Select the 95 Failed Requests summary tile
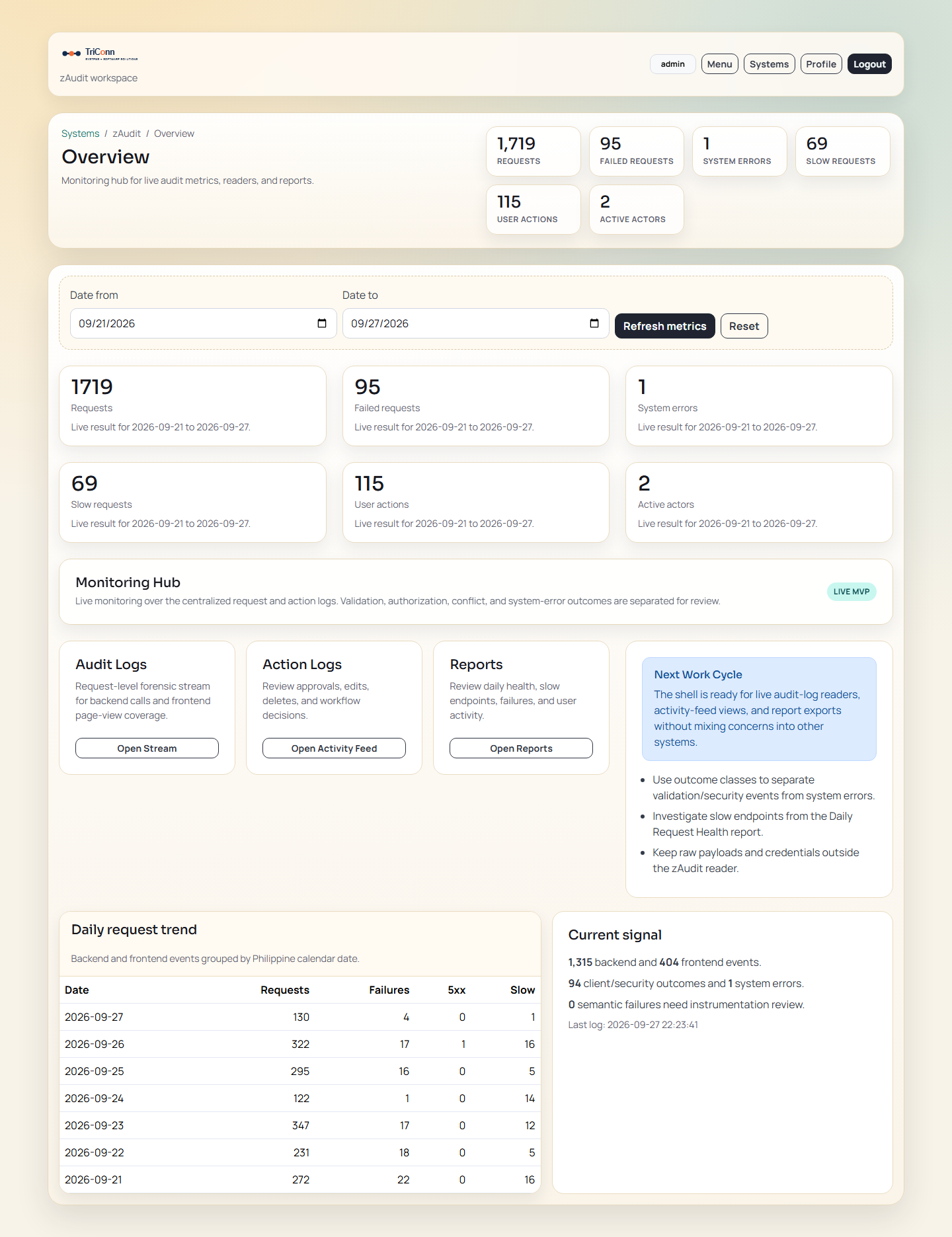 click(637, 151)
